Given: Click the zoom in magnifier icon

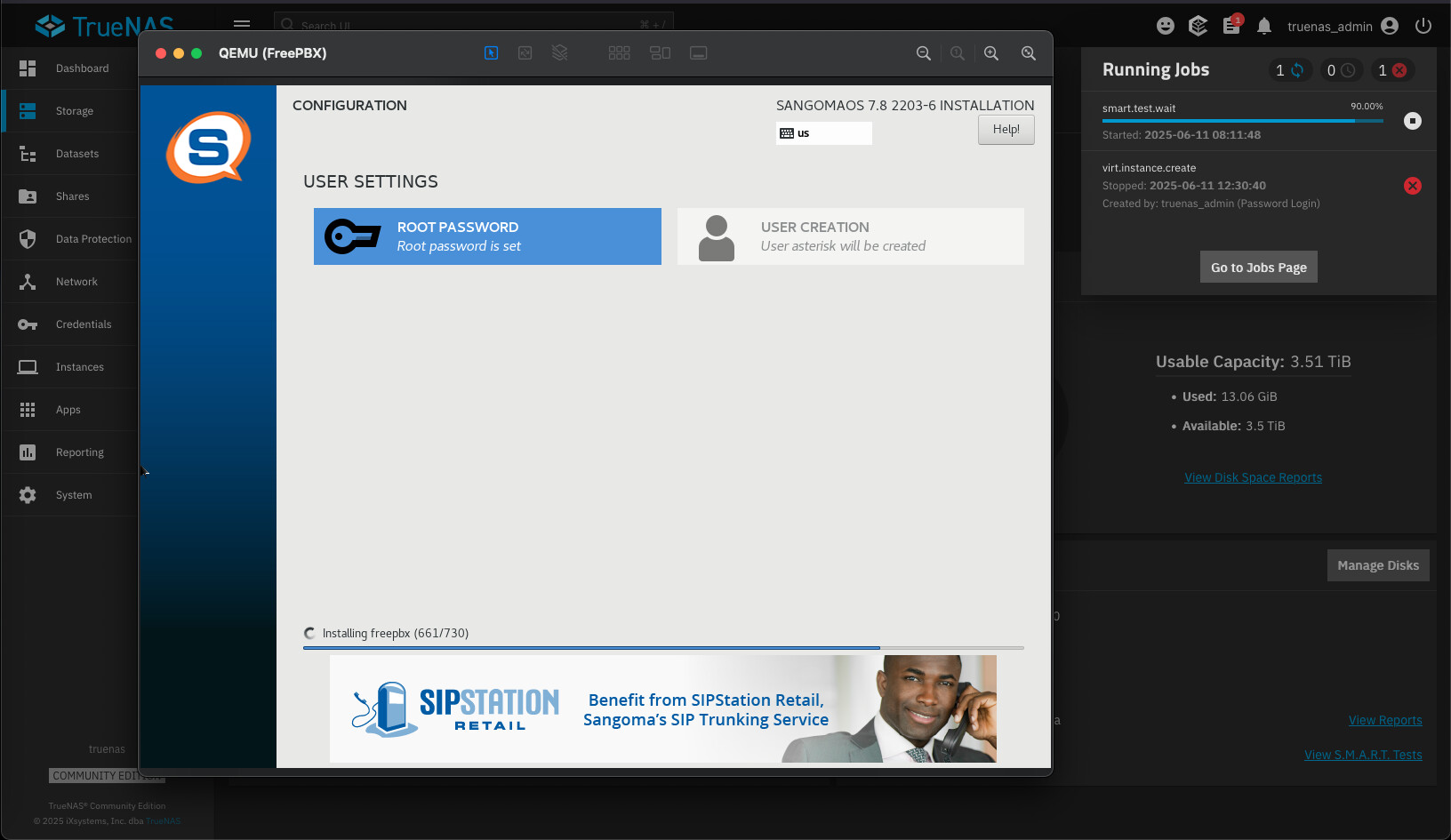Looking at the screenshot, I should 991,53.
